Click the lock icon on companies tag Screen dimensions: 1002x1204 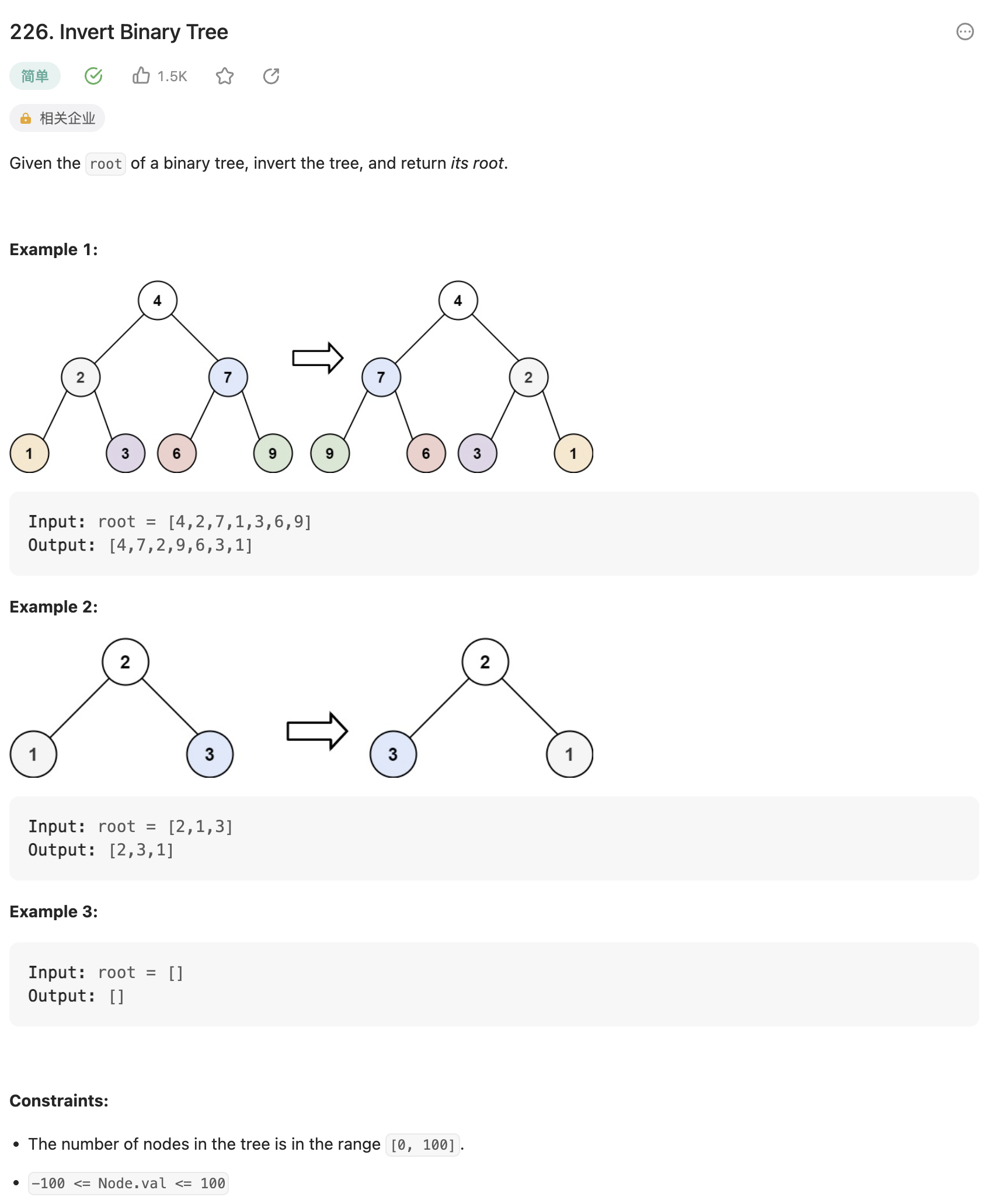tap(26, 119)
